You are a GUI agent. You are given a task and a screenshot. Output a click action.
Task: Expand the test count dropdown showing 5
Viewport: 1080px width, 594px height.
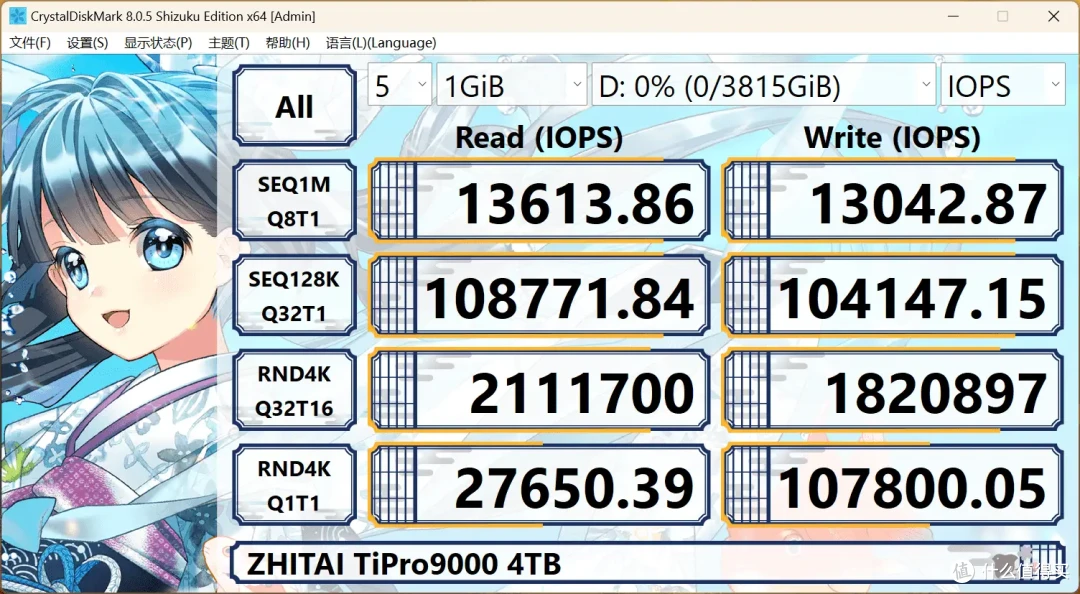399,85
